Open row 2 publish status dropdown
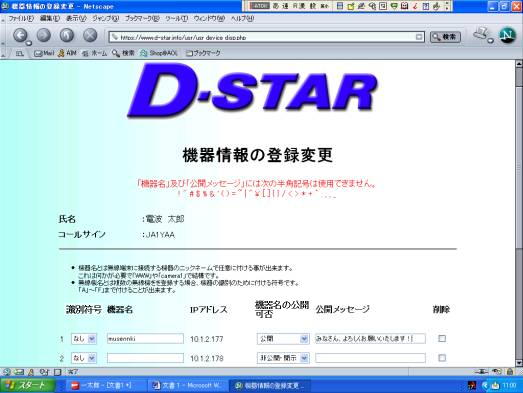This screenshot has height=393, width=523. (x=283, y=358)
